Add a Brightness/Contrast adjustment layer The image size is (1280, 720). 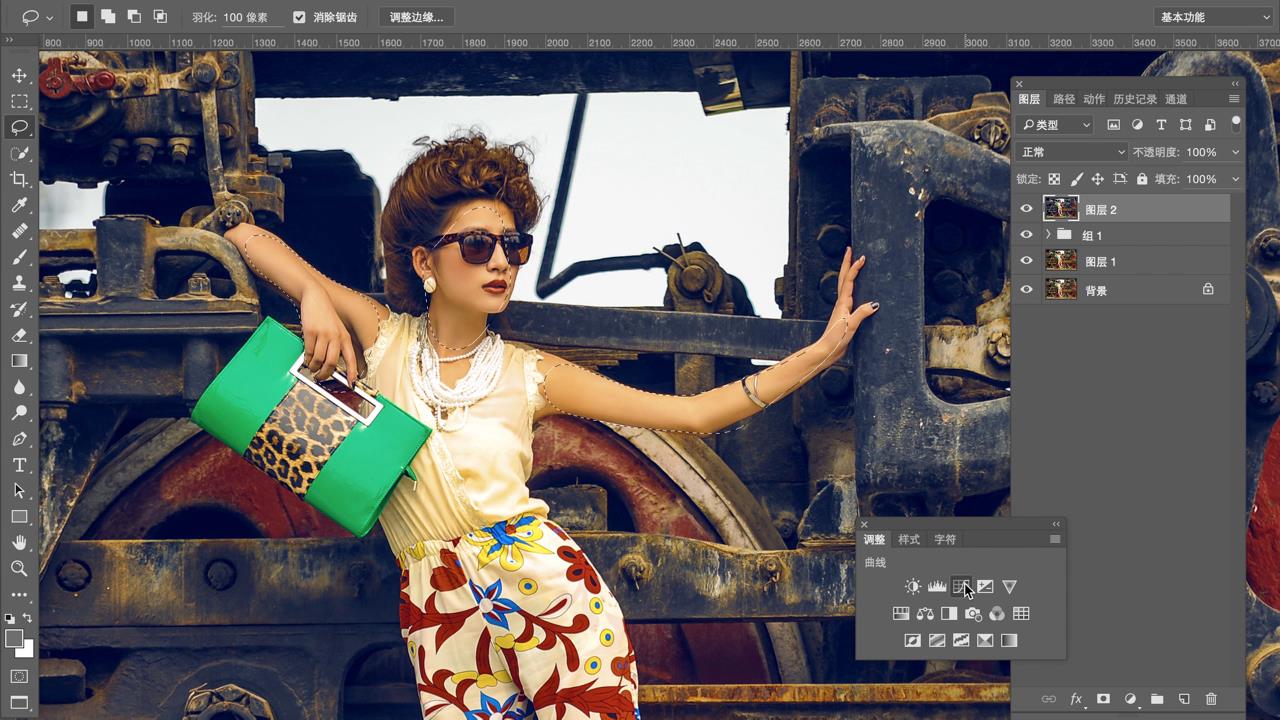point(913,587)
